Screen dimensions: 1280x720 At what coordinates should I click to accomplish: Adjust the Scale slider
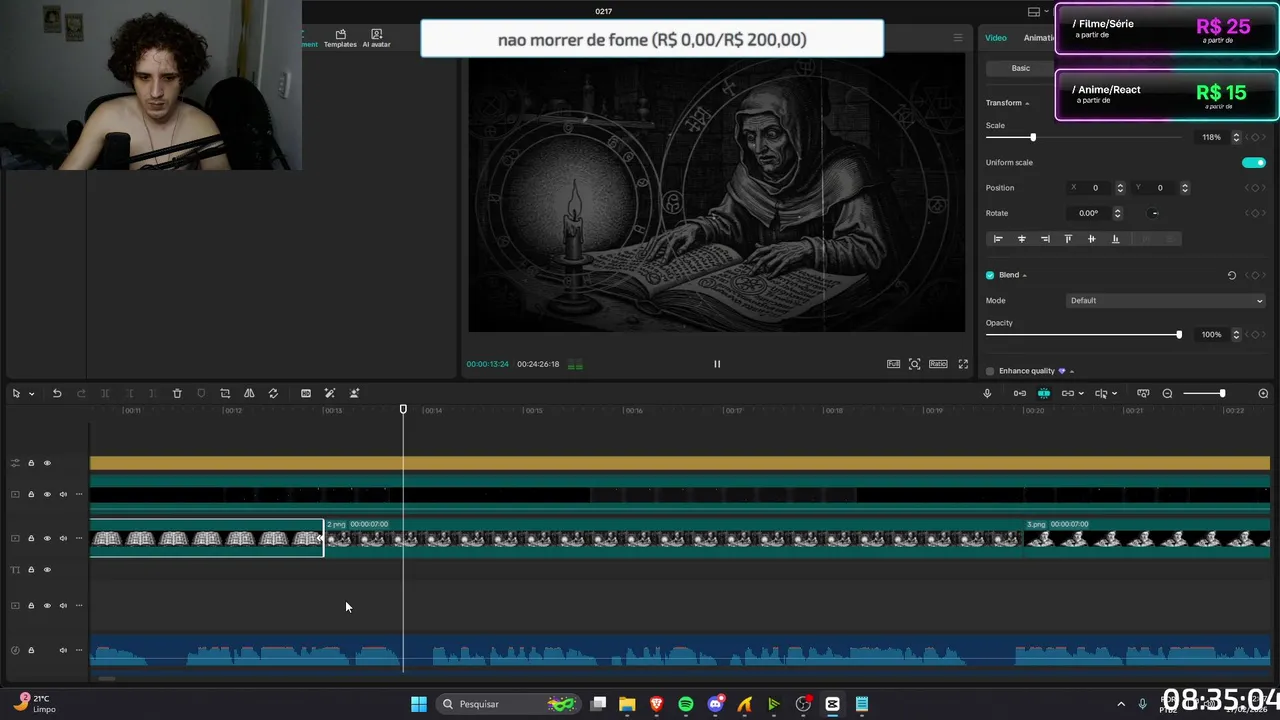1033,137
